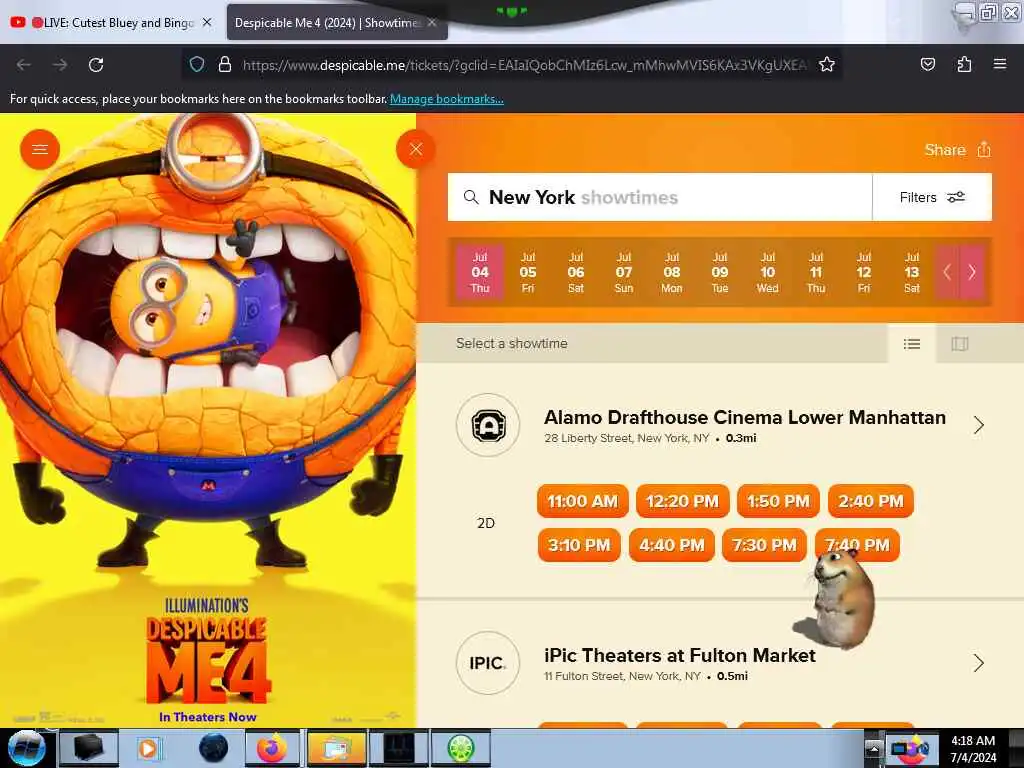
Task: Open the orange hamburger menu on the poster
Action: pos(40,149)
